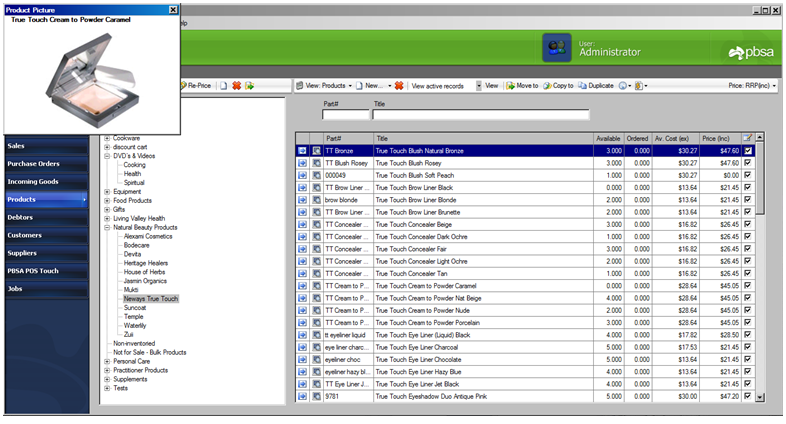Click the Title search input field
The image size is (786, 424).
(481, 115)
